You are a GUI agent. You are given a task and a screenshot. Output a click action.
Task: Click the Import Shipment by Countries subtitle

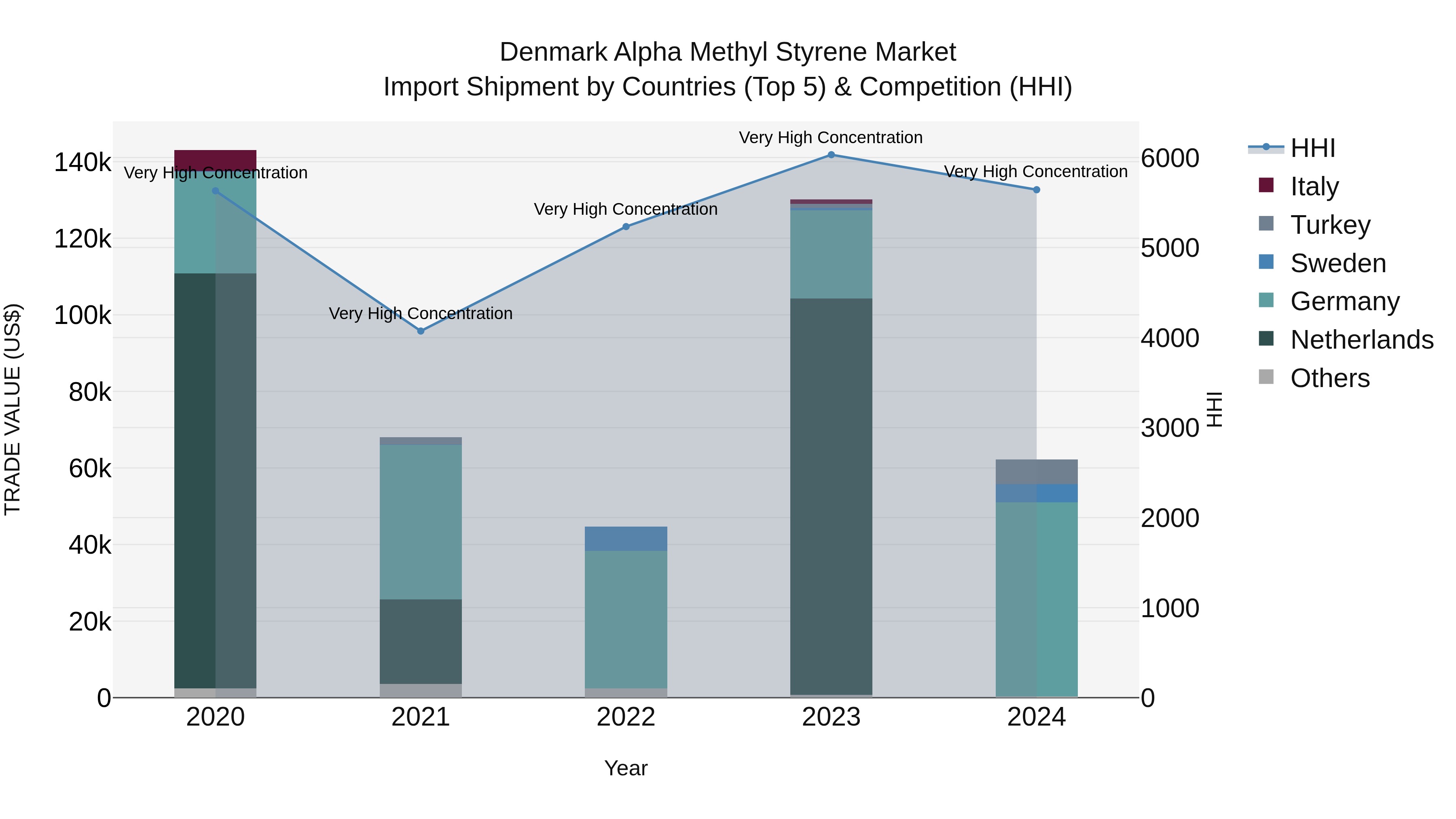[x=728, y=87]
